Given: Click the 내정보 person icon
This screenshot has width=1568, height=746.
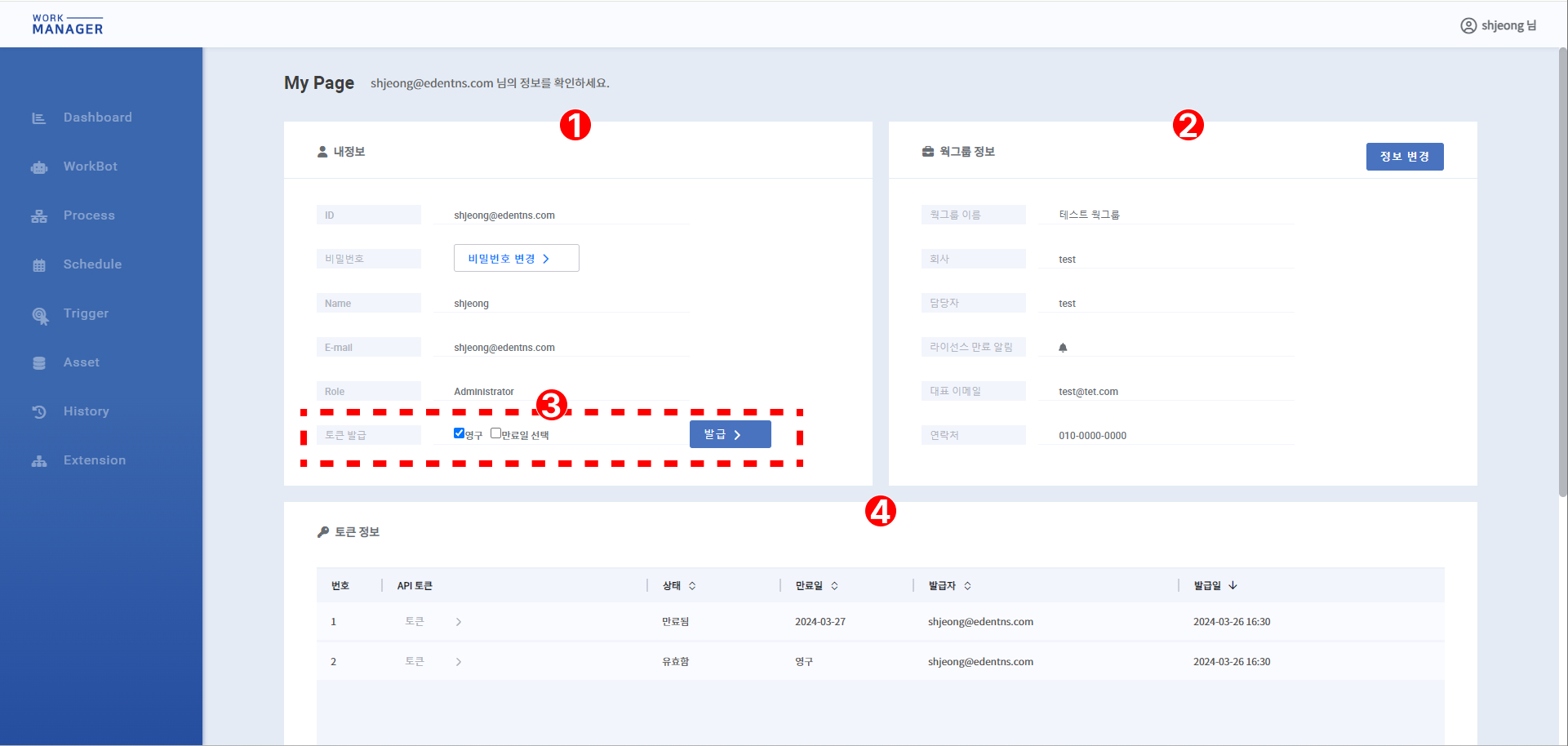Looking at the screenshot, I should point(322,152).
